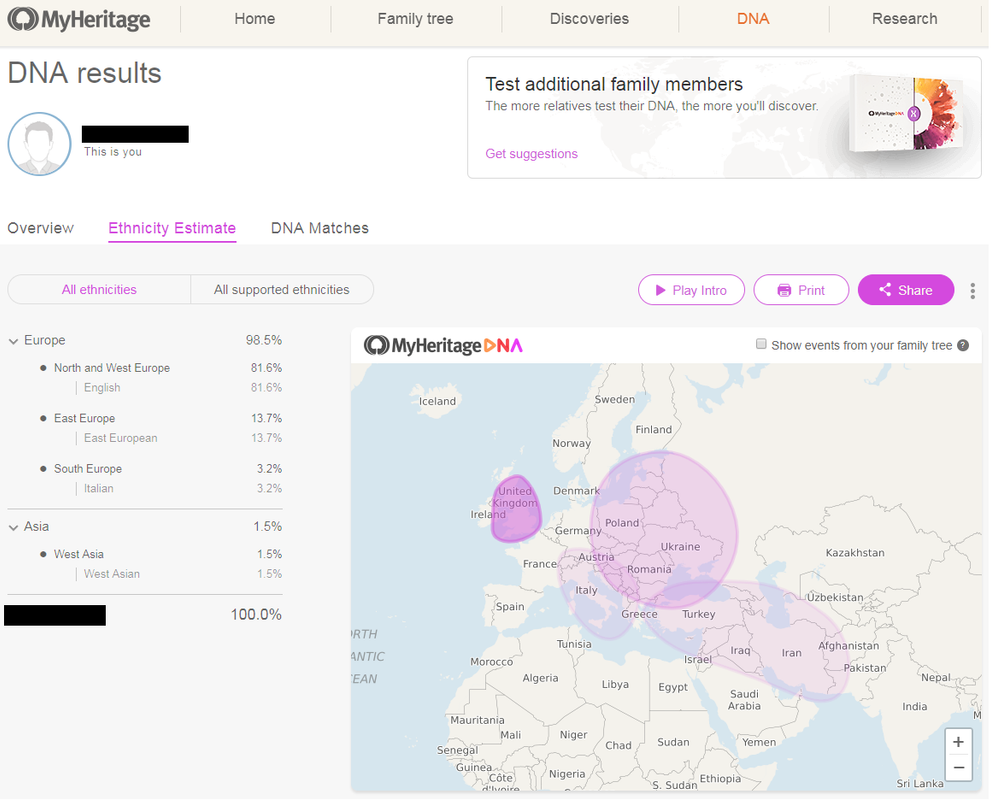Screen dimensions: 991x800
Task: Click the MyHeritage DNA logo on map
Action: [443, 346]
